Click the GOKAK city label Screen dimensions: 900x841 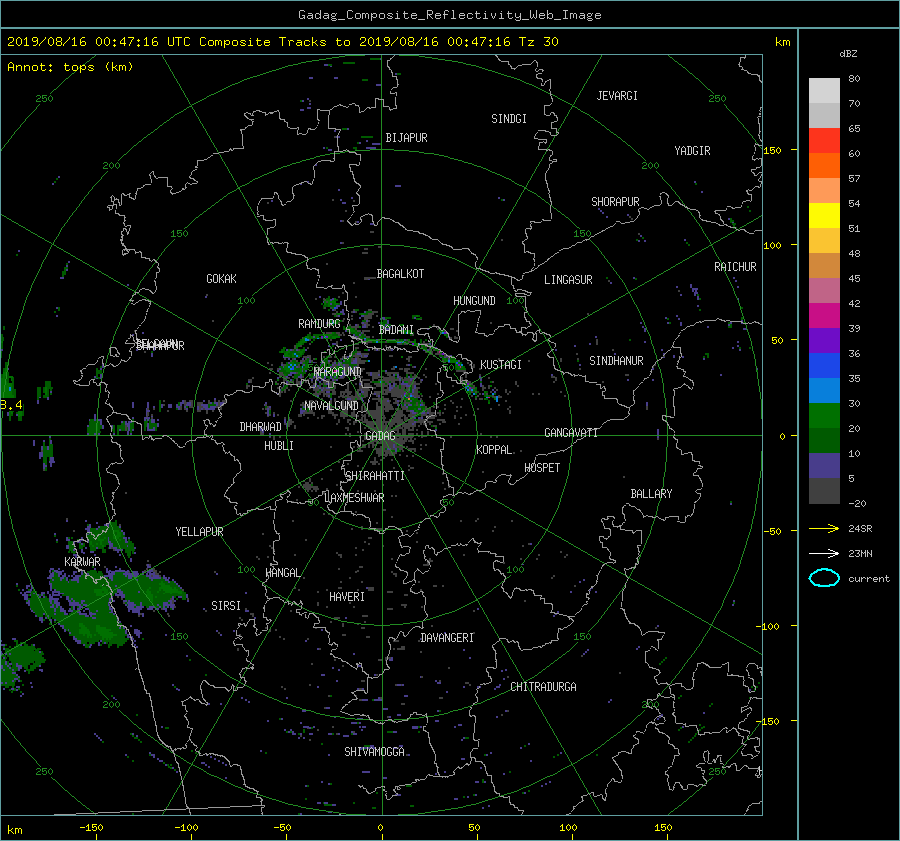tap(222, 279)
